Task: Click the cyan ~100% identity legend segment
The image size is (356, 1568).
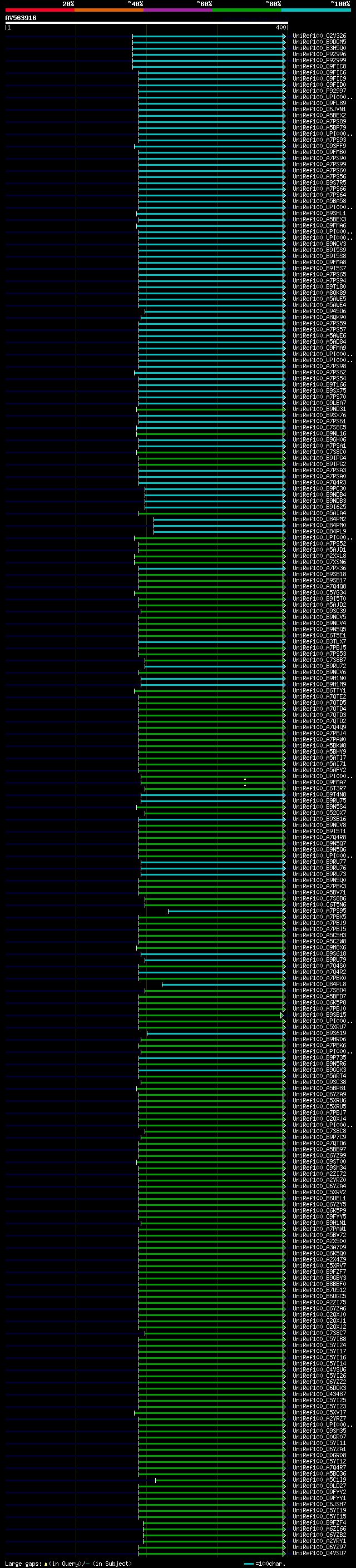Action: click(x=317, y=10)
